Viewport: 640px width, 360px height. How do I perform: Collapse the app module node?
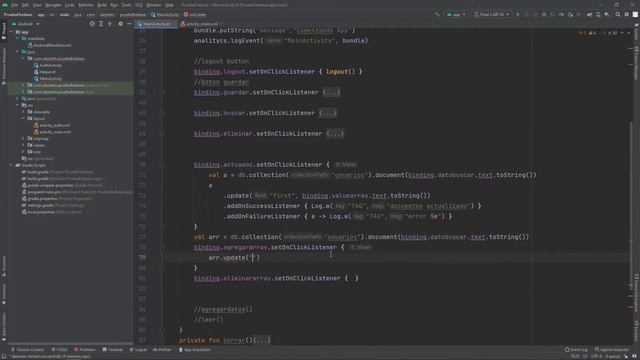pyautogui.click(x=11, y=32)
